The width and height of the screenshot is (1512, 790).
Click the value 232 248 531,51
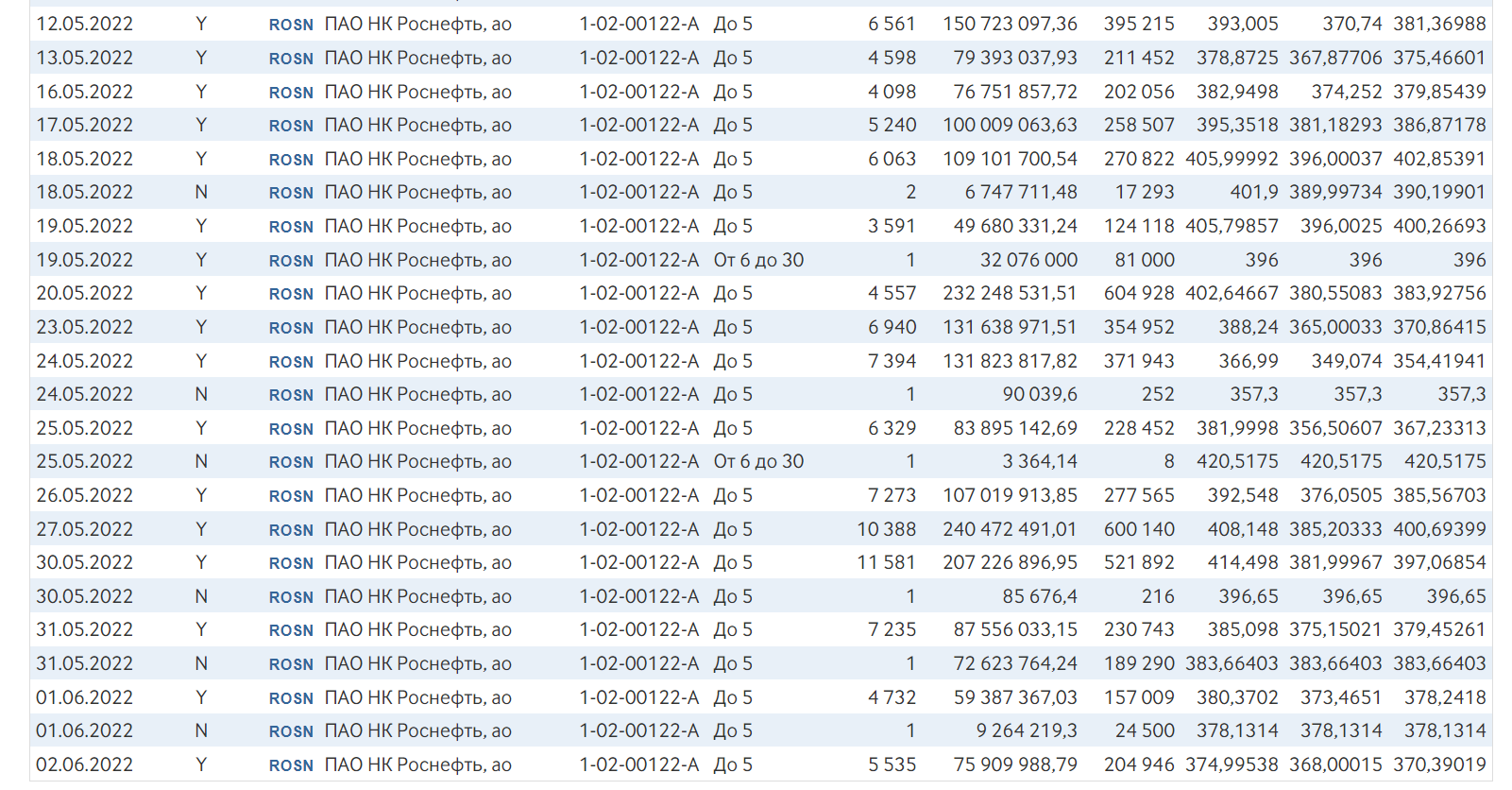(1010, 293)
